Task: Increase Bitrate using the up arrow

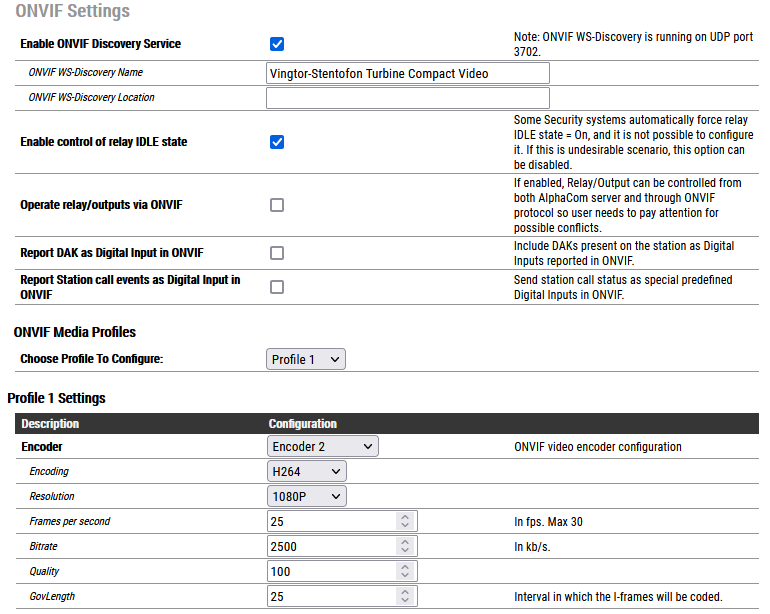Action: (x=405, y=542)
